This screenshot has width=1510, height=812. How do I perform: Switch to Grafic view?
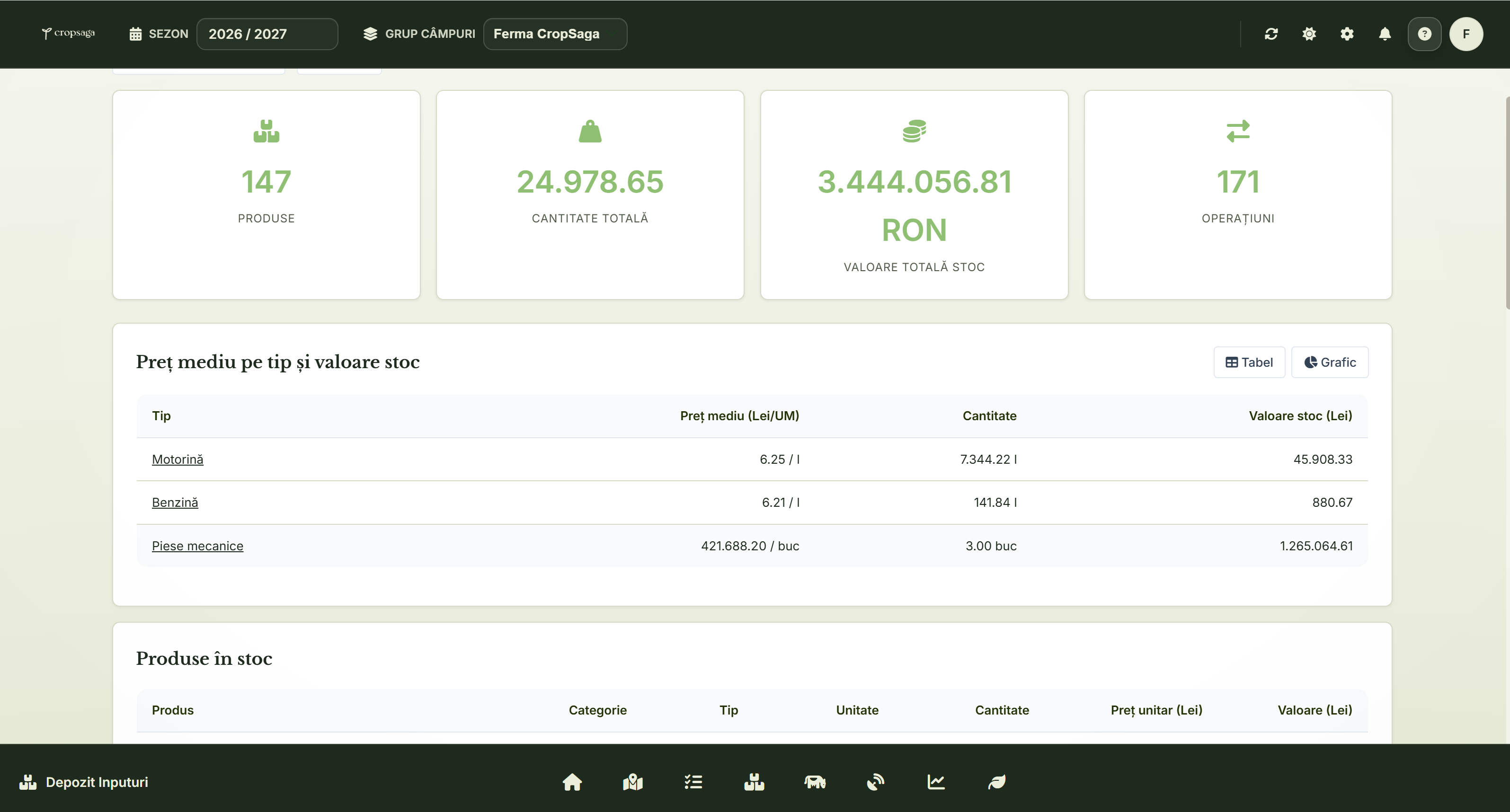point(1330,362)
